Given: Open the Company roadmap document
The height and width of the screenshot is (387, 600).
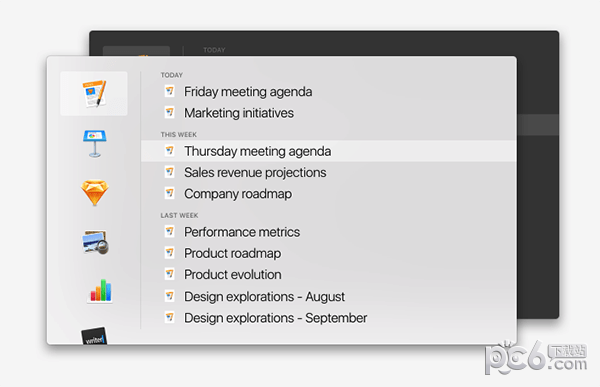Looking at the screenshot, I should (238, 194).
